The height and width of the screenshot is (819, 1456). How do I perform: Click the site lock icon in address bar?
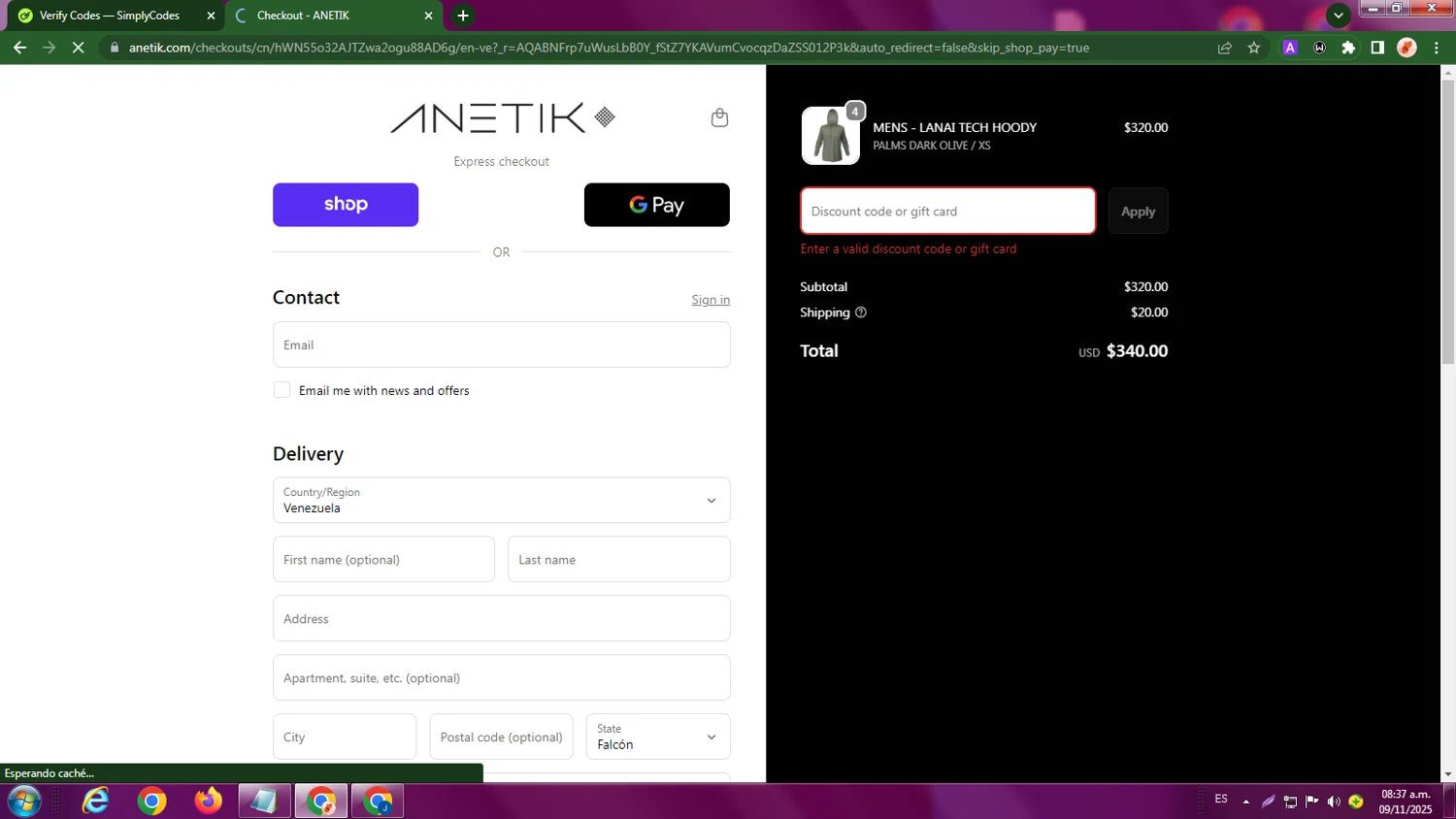(114, 48)
